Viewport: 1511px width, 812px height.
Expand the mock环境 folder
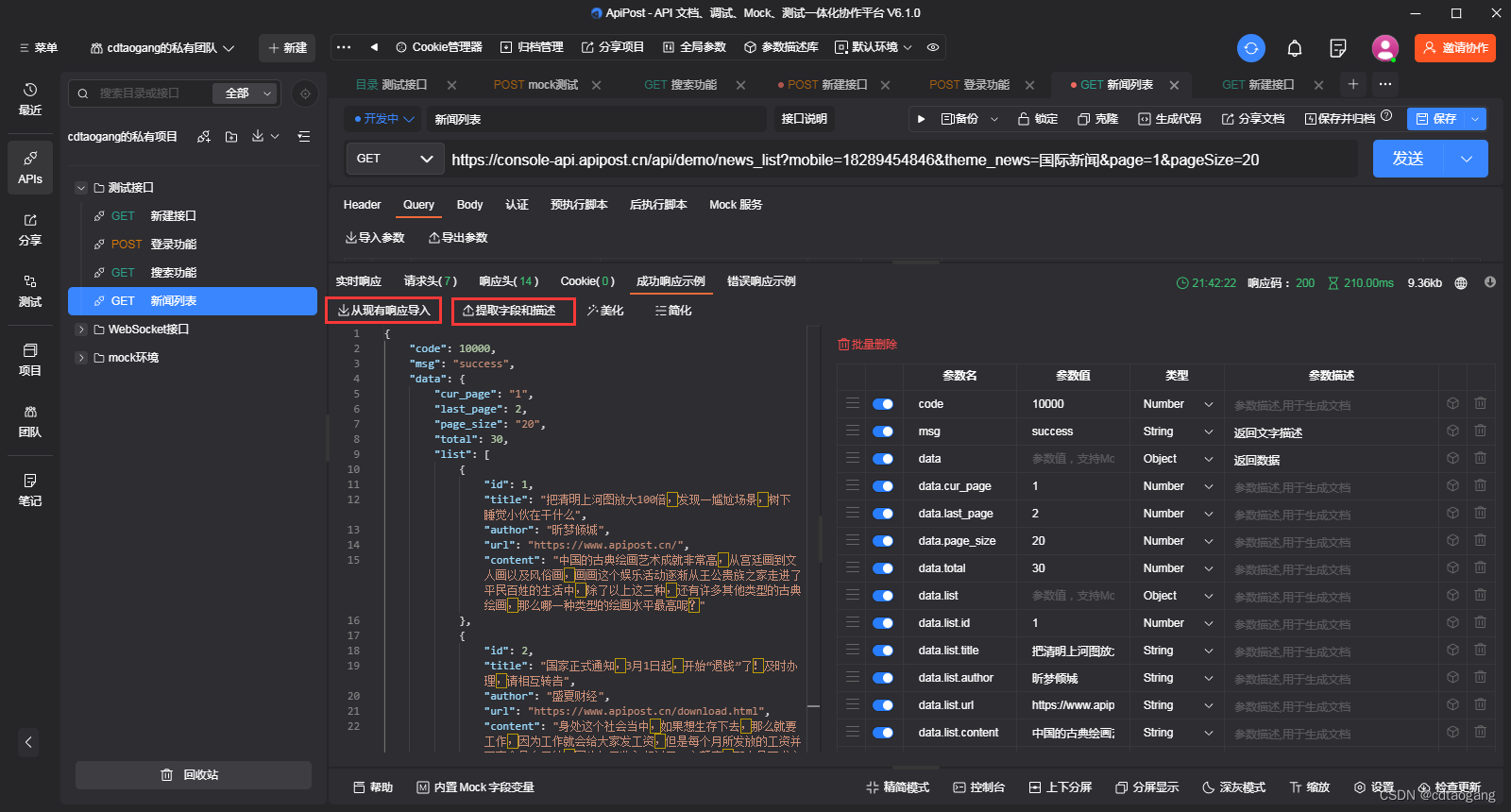click(81, 358)
